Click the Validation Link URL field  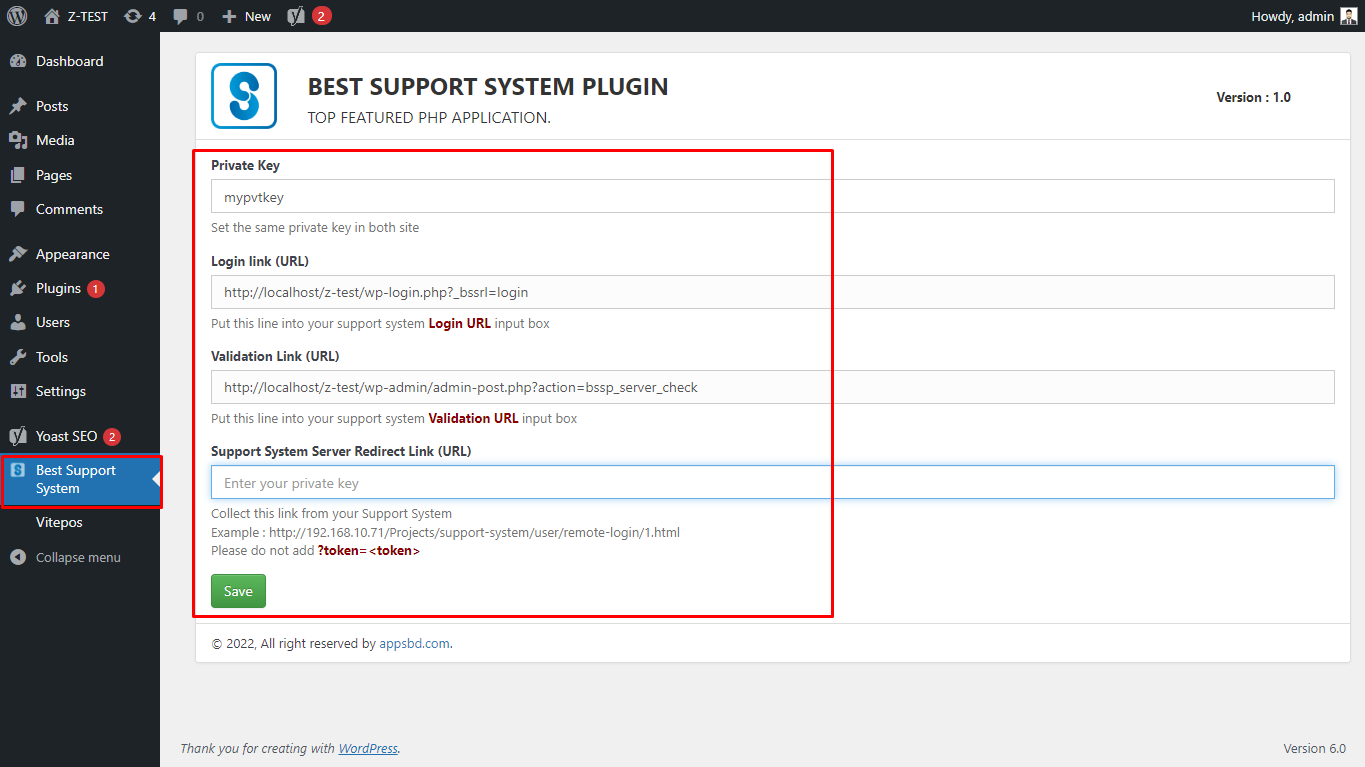point(772,387)
